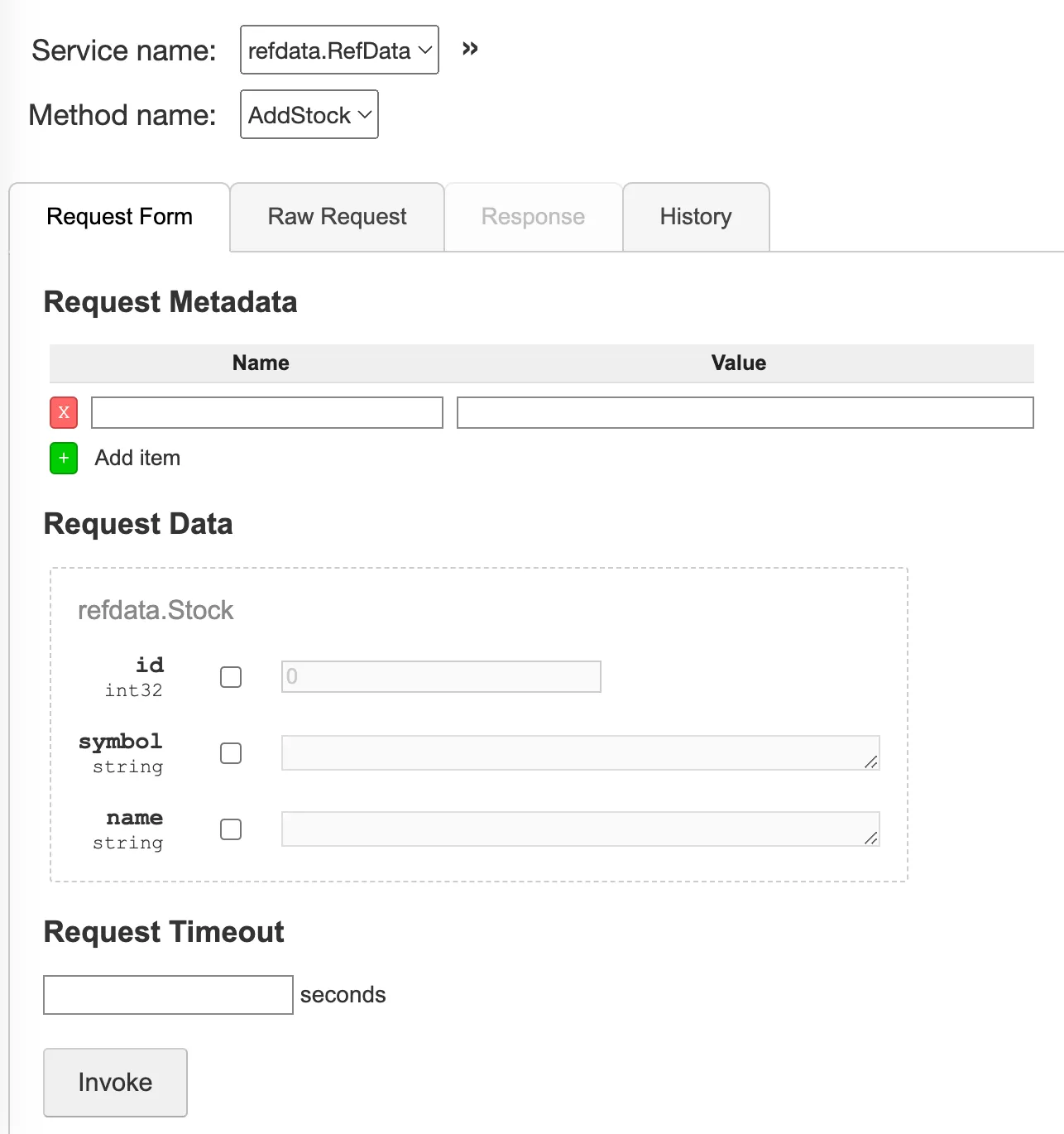Enable the name field checkbox

pyautogui.click(x=231, y=829)
